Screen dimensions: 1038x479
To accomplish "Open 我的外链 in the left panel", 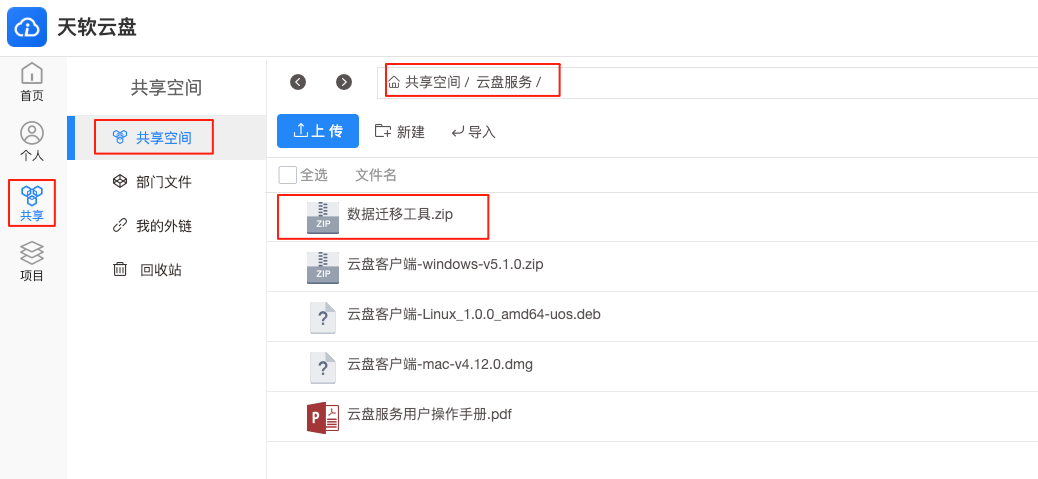I will [163, 225].
